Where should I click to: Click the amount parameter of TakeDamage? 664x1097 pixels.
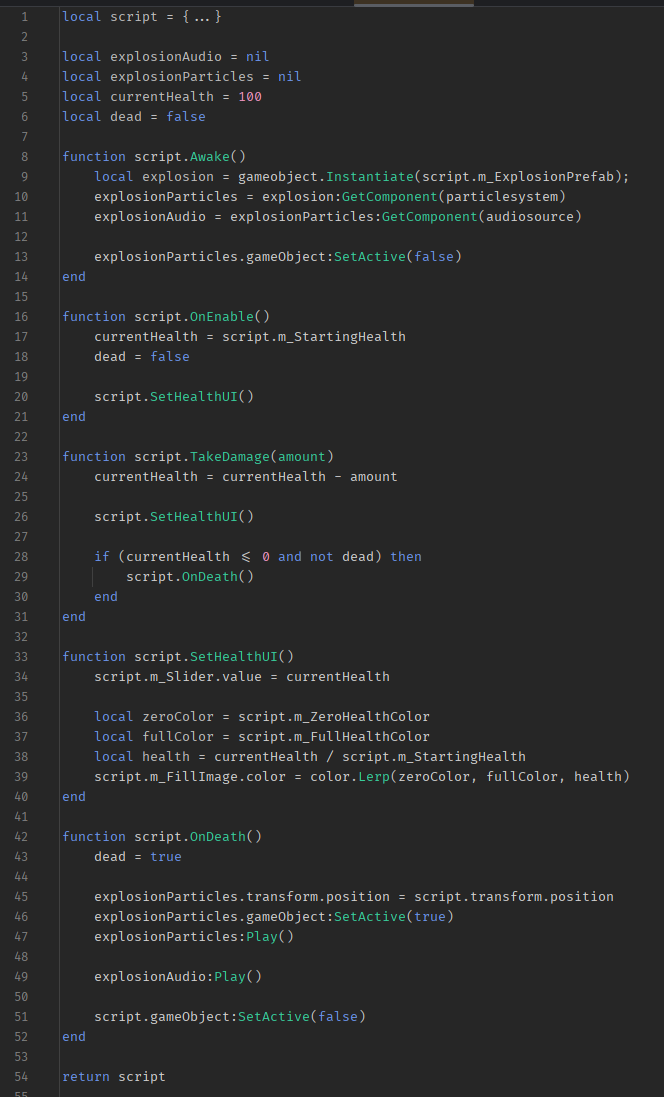[x=302, y=456]
